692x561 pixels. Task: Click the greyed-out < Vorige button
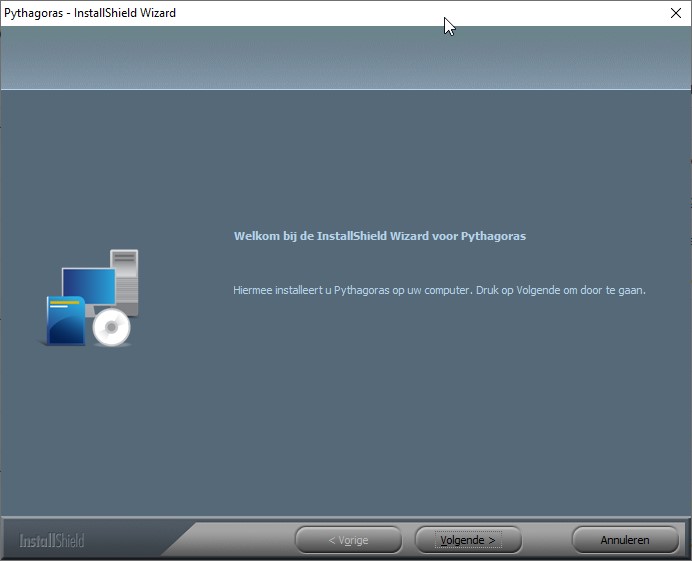click(348, 540)
